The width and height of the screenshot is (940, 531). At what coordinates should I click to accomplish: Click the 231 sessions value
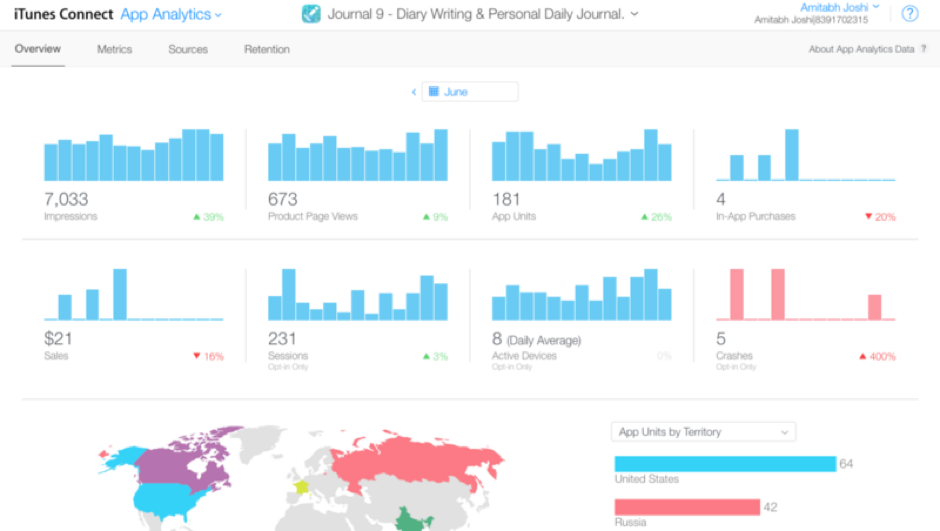coord(282,339)
